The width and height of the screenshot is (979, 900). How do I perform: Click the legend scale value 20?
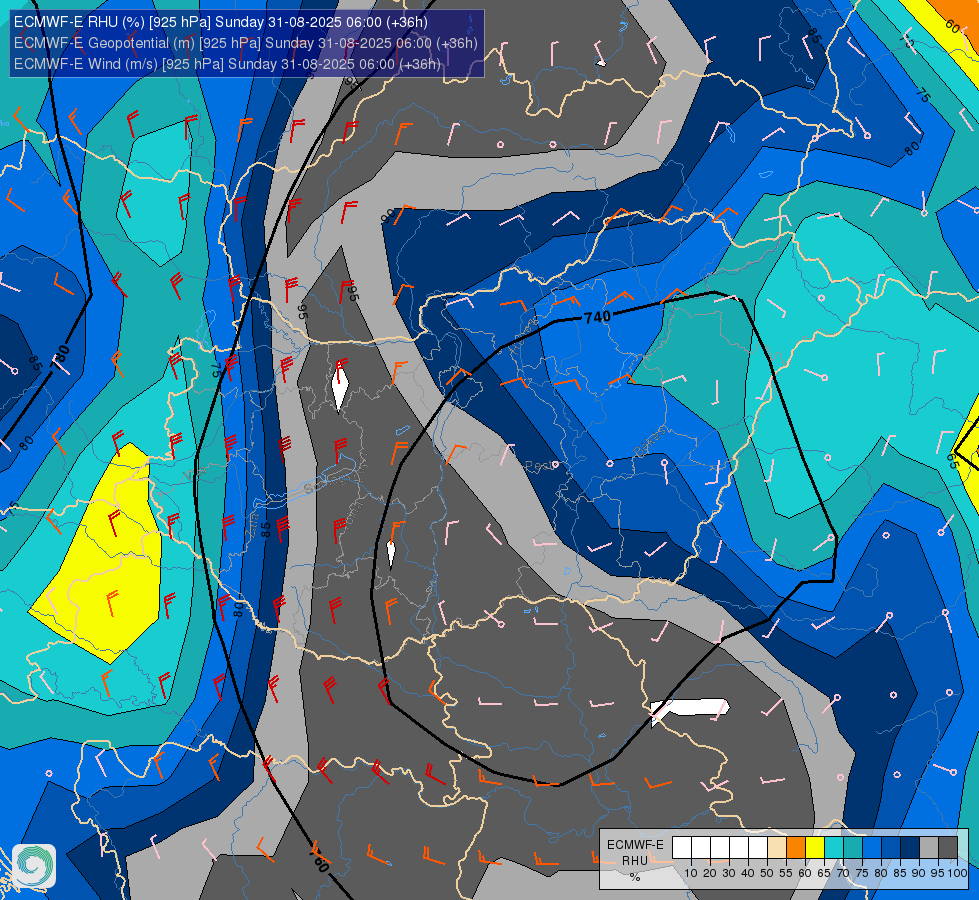click(x=710, y=874)
